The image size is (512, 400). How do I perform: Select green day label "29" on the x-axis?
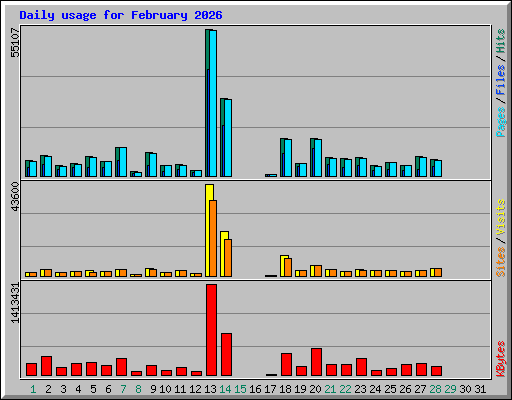coord(450,389)
